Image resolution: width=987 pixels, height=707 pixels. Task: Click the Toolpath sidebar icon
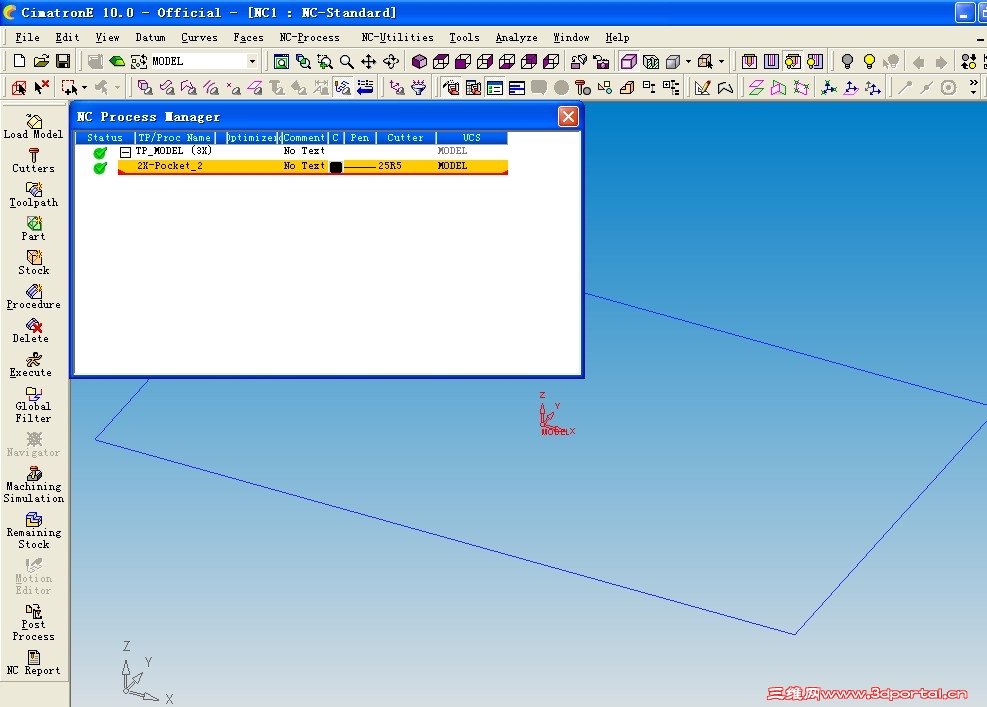tap(33, 195)
